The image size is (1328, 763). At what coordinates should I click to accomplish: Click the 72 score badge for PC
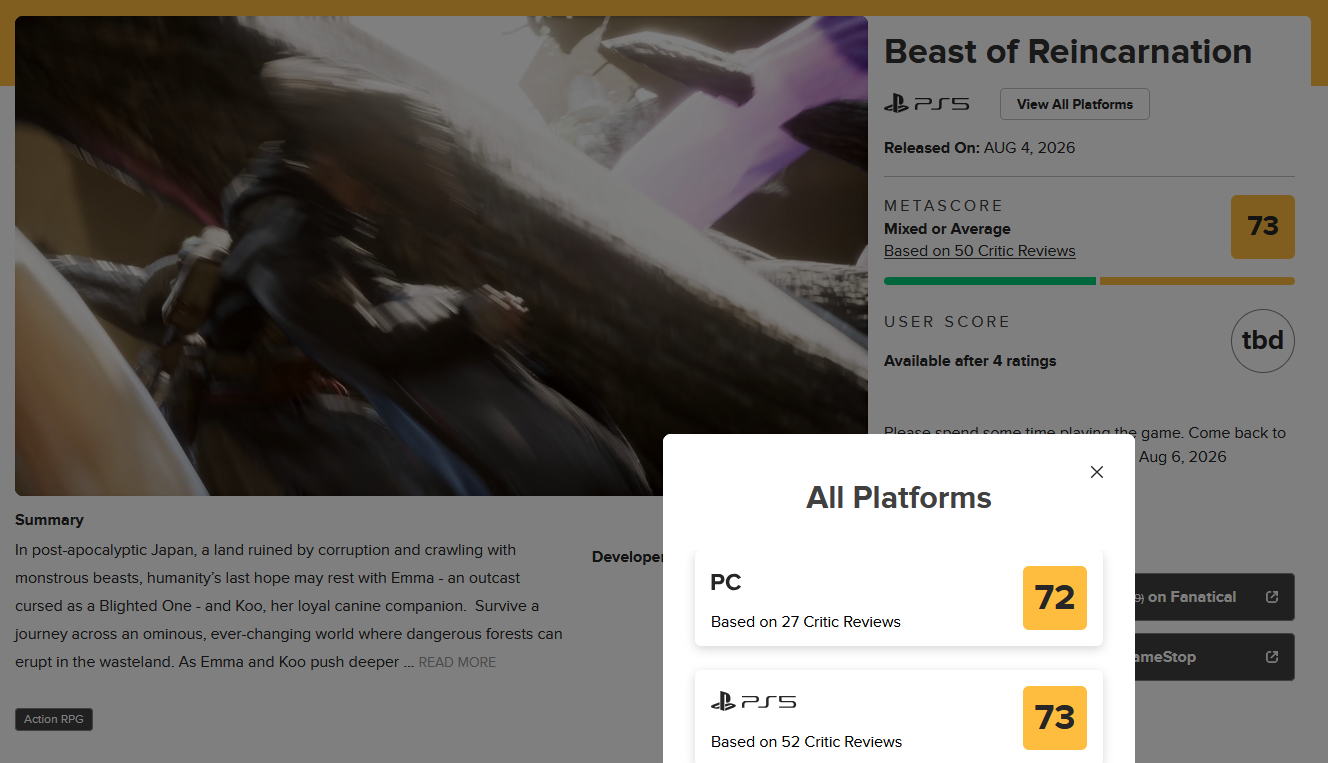(x=1055, y=598)
